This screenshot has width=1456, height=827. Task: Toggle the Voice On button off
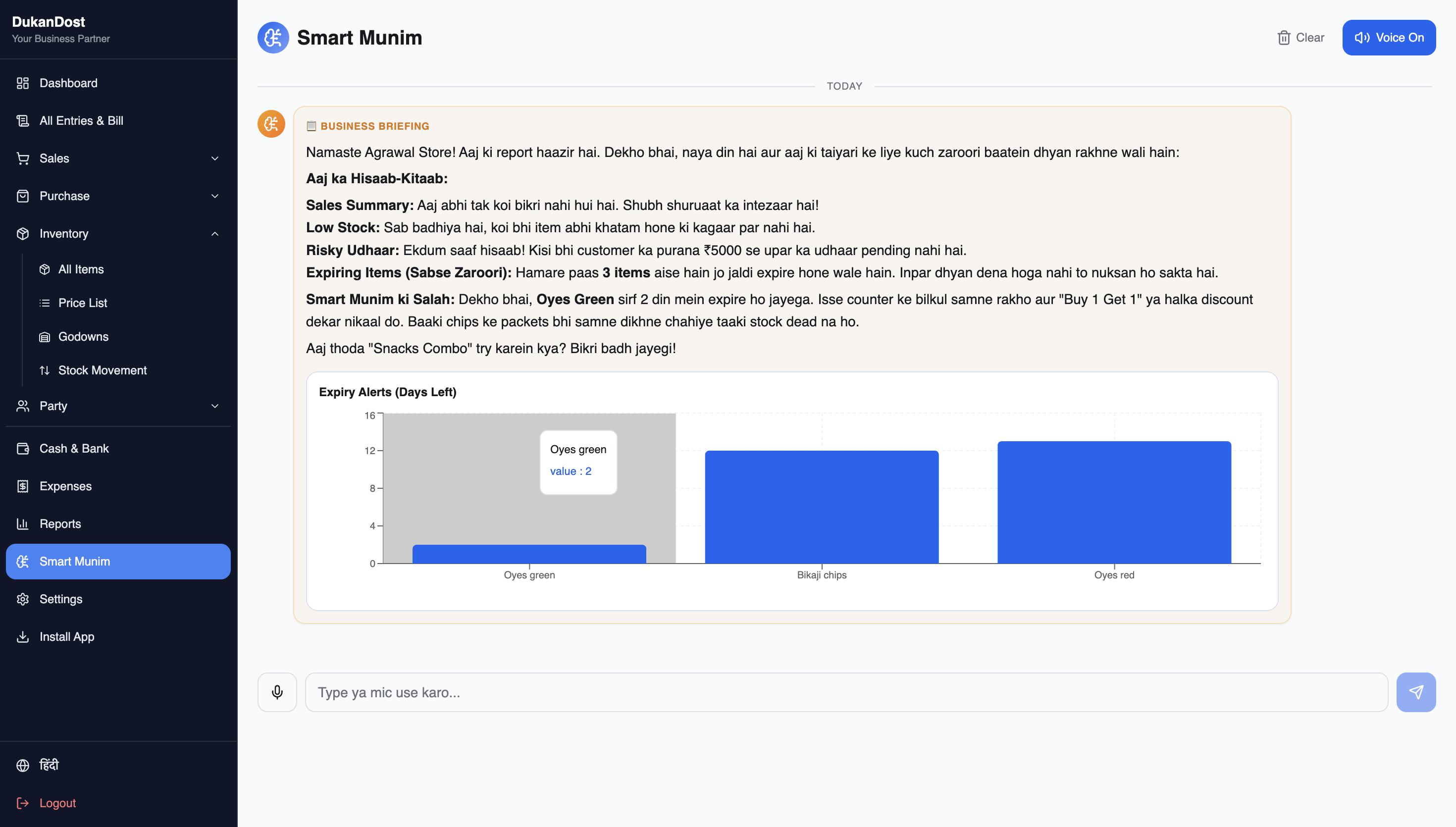click(x=1389, y=38)
